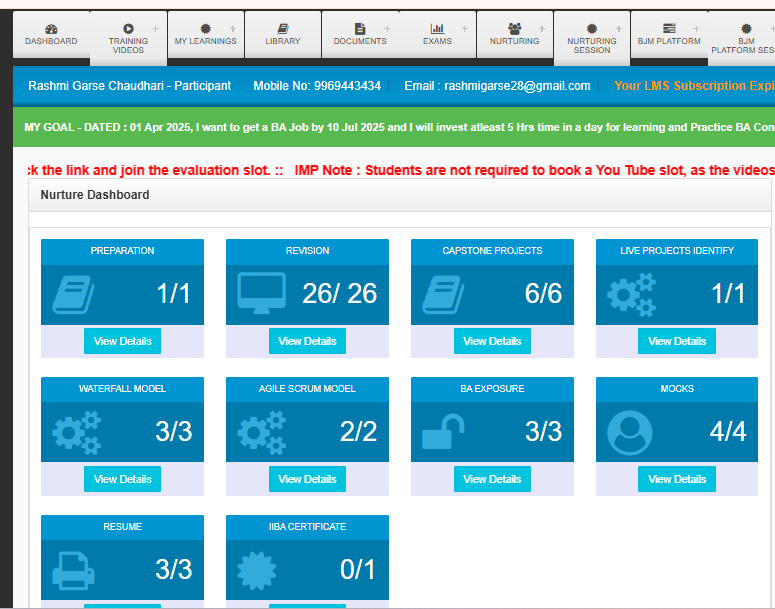Open the Dashboard tab

point(51,35)
